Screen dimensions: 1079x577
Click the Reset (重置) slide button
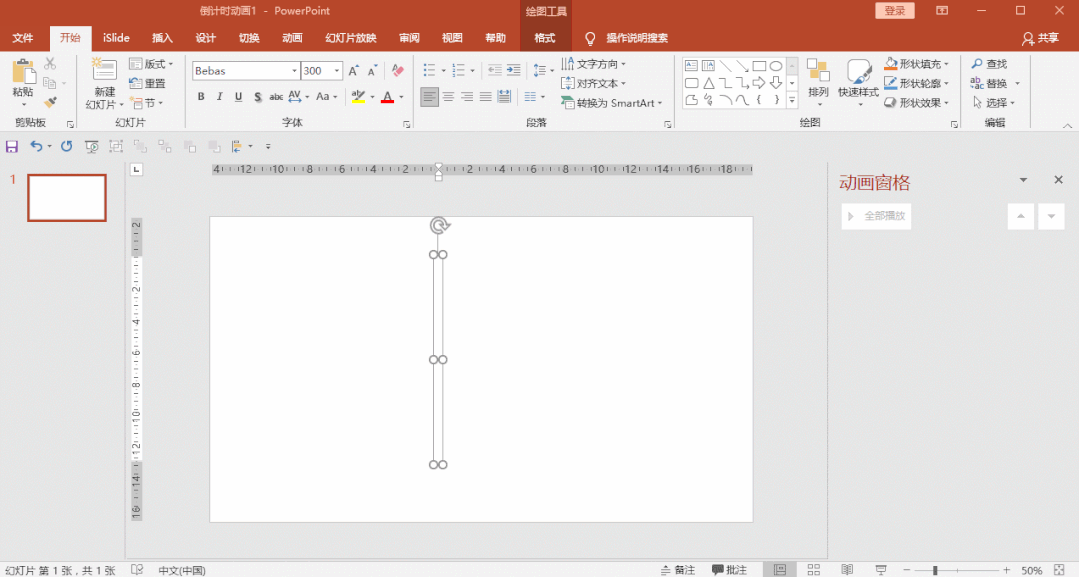coord(148,83)
